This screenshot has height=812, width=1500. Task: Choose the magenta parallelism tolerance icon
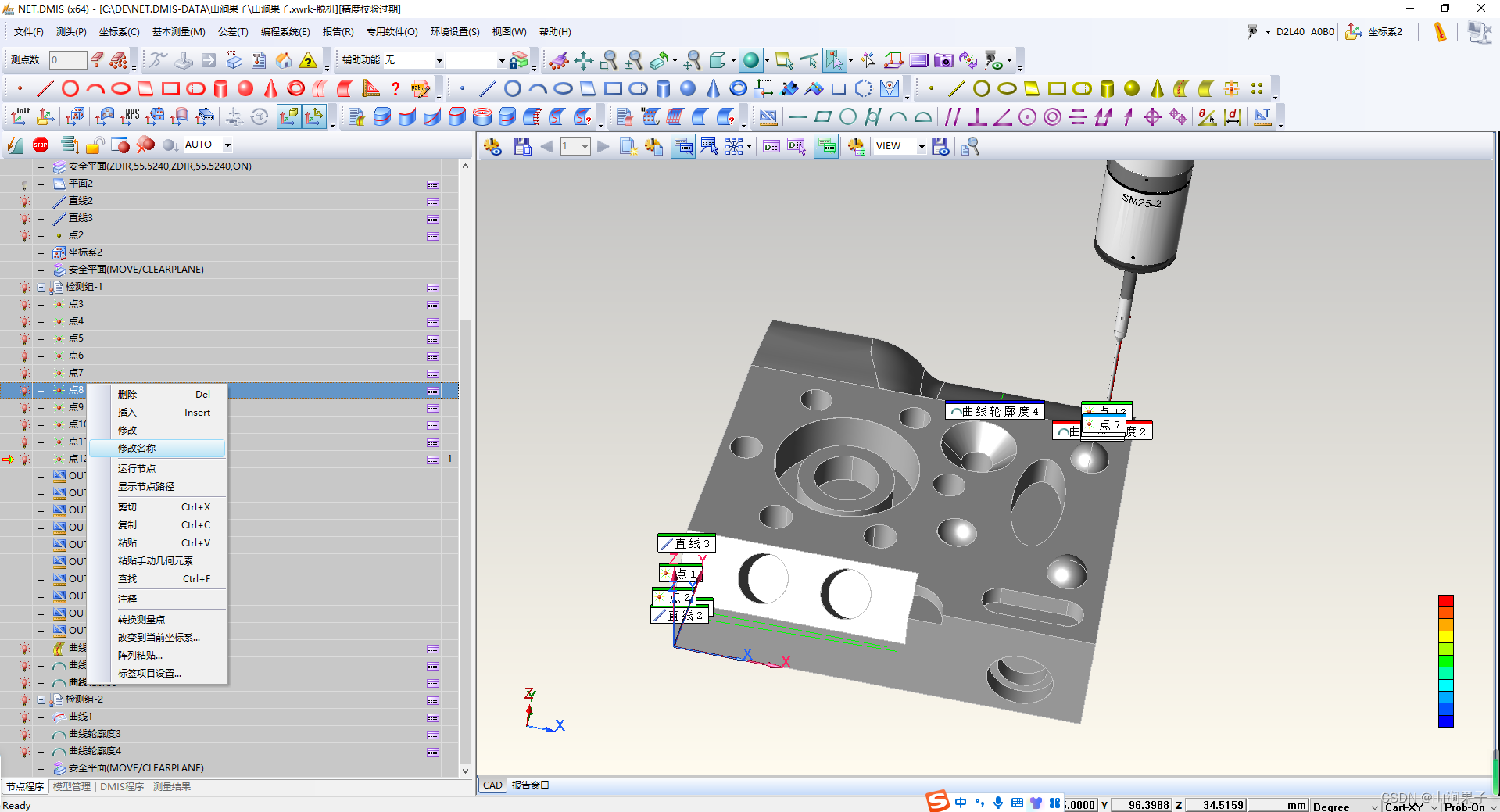(x=952, y=117)
